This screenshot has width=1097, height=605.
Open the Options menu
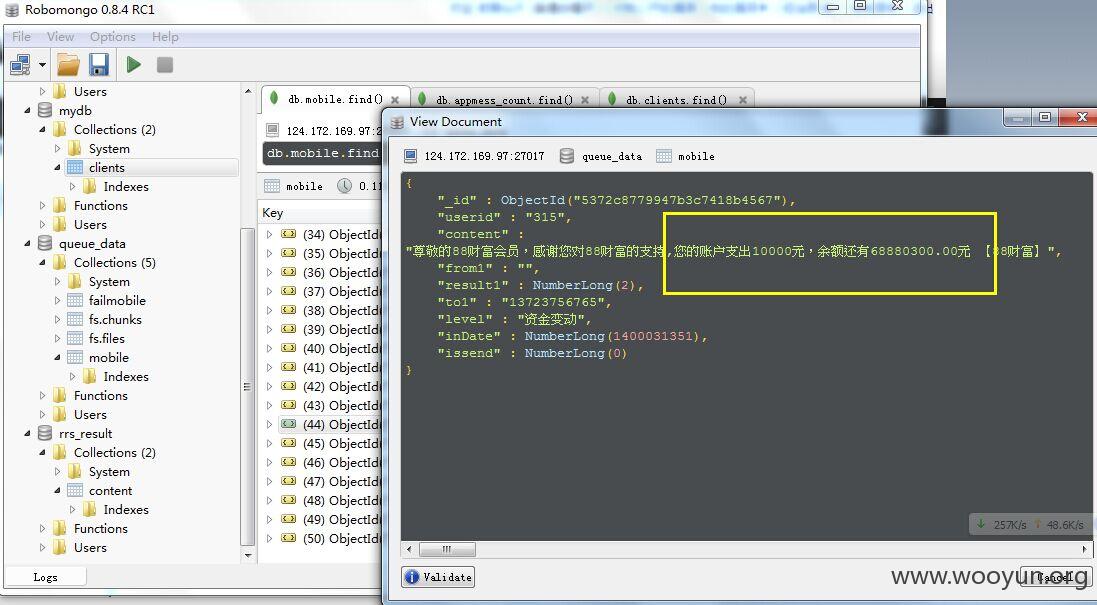pyautogui.click(x=113, y=36)
